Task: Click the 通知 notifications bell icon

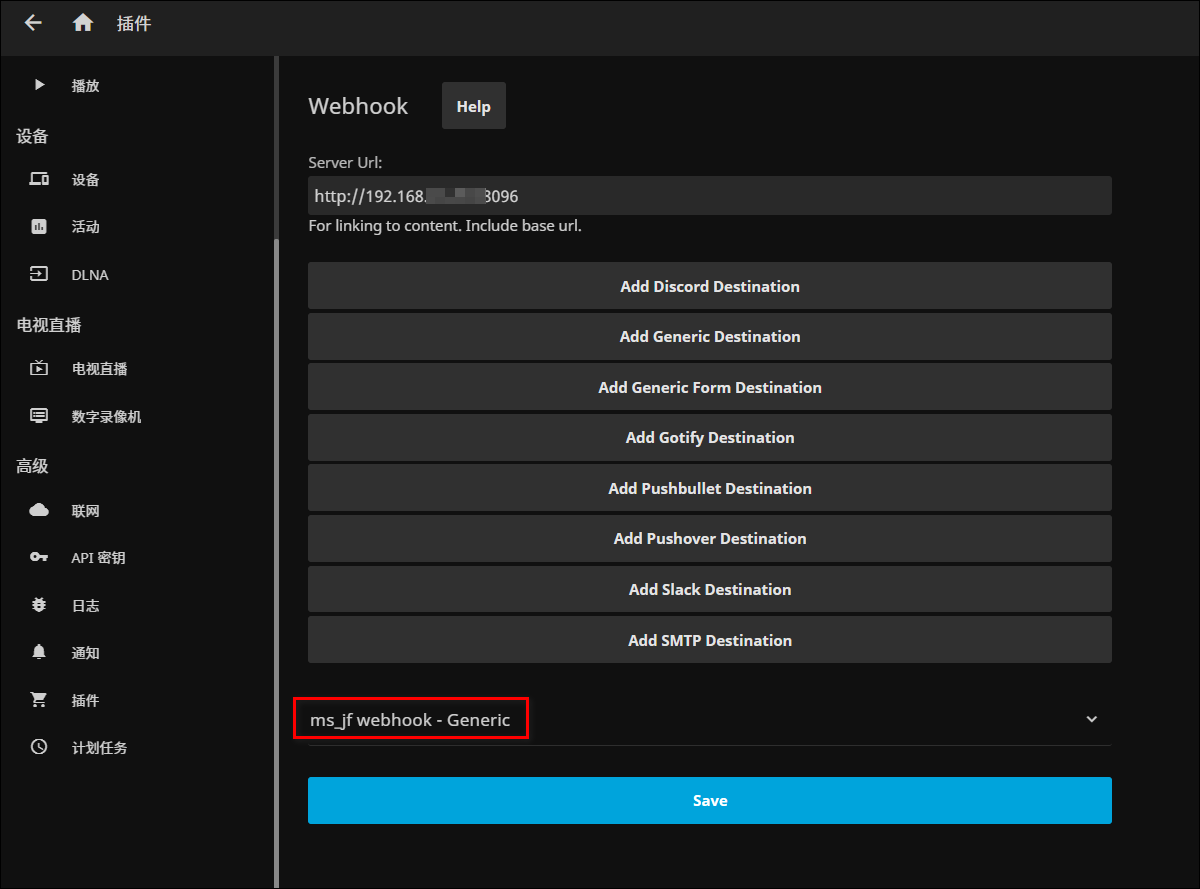Action: pyautogui.click(x=39, y=653)
